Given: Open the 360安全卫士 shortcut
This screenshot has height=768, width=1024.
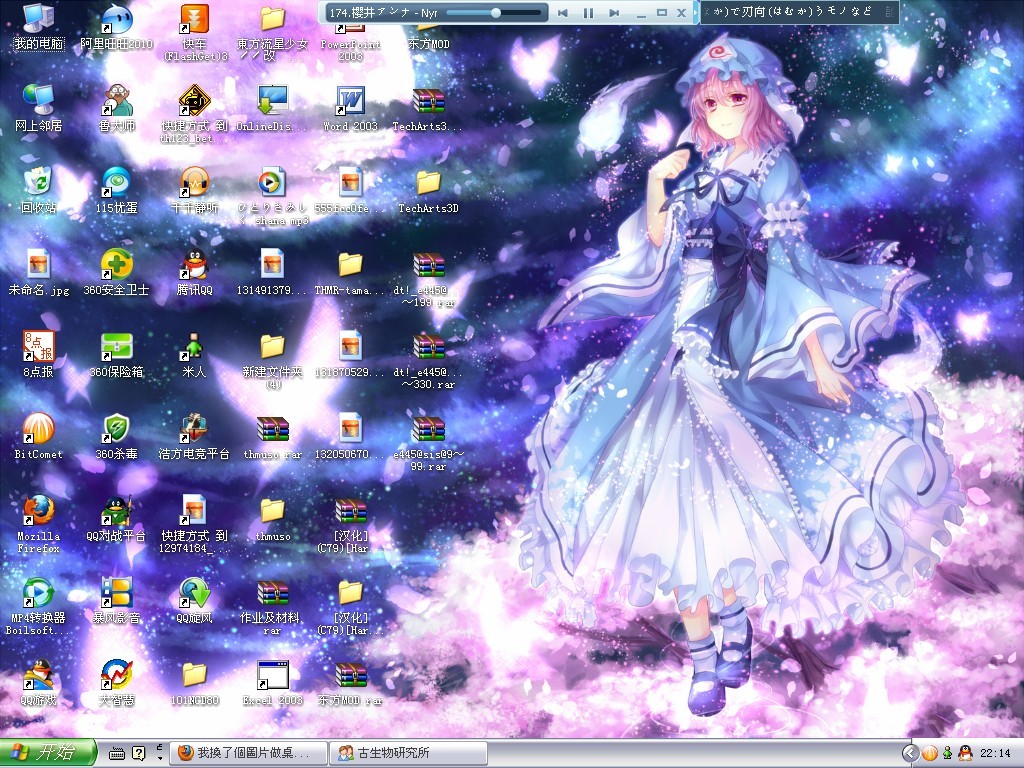Looking at the screenshot, I should (x=117, y=265).
